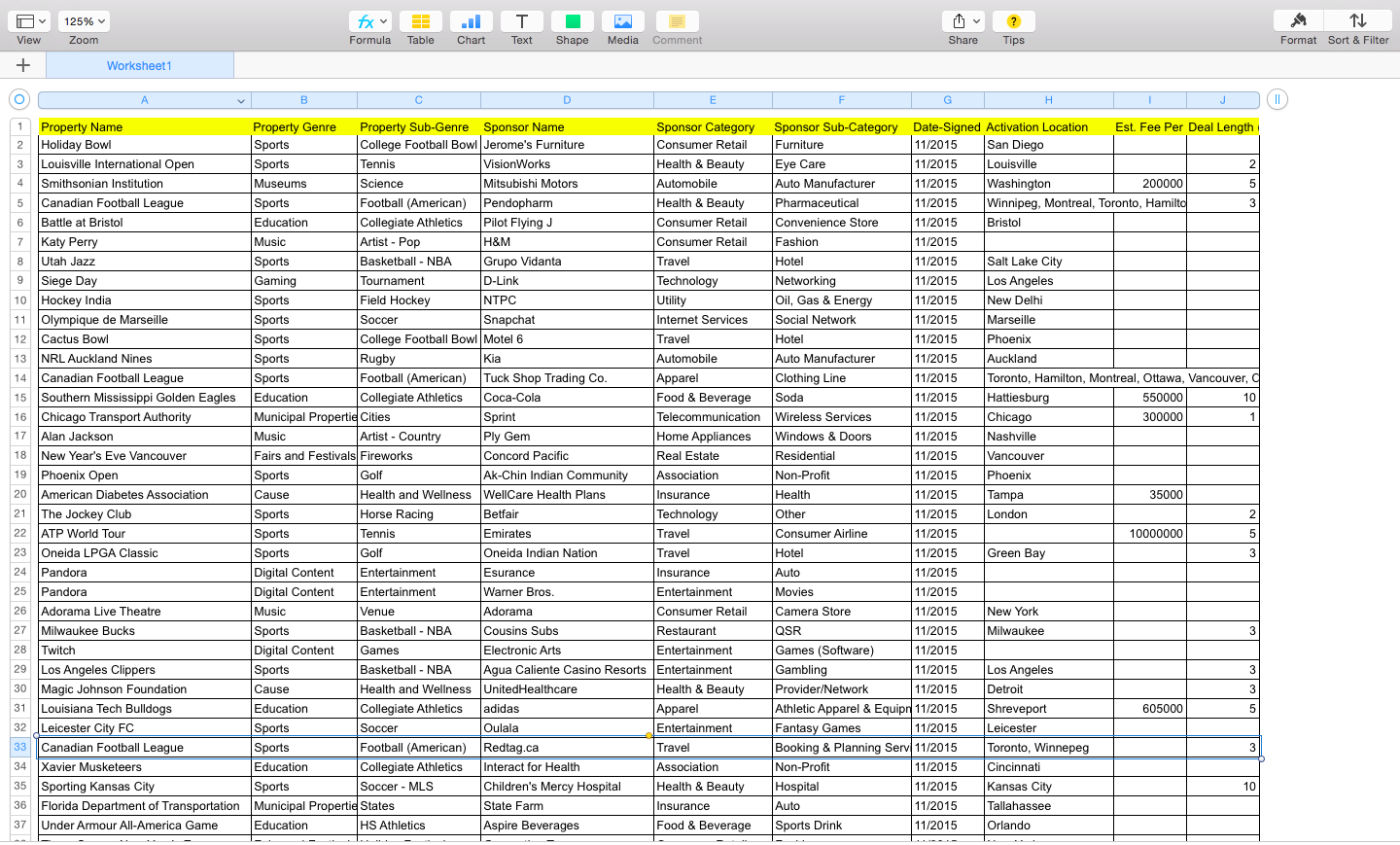Insert a Chart from toolbar

click(472, 21)
